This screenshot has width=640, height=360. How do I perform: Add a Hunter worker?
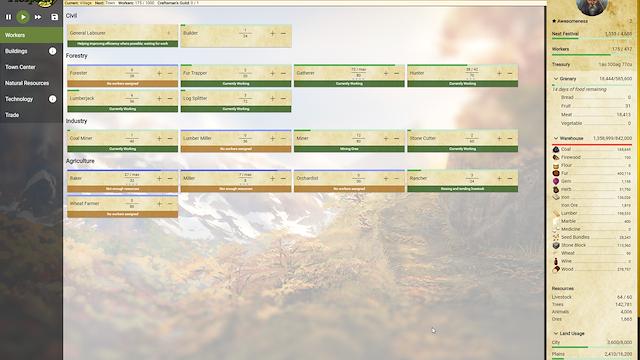pyautogui.click(x=499, y=73)
